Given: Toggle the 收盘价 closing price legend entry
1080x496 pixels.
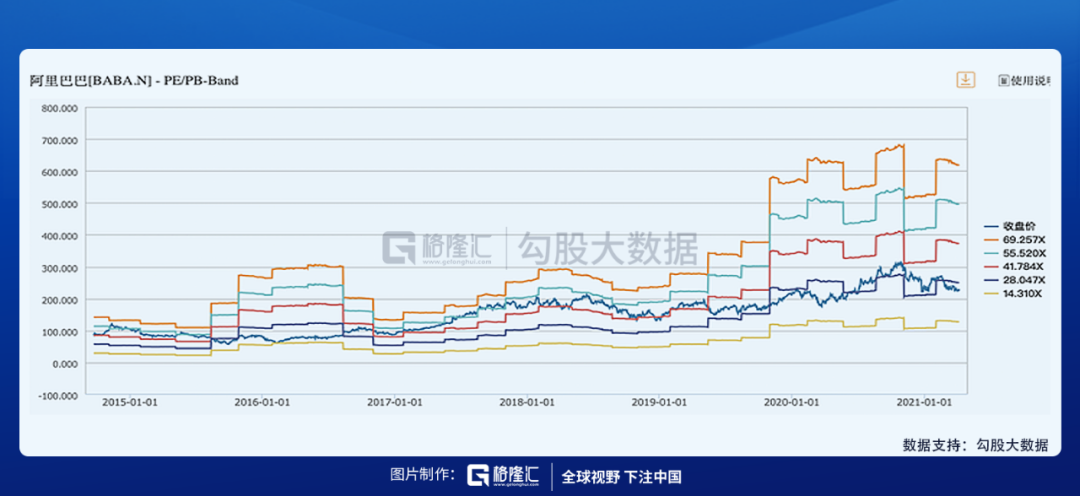Looking at the screenshot, I should (1010, 226).
